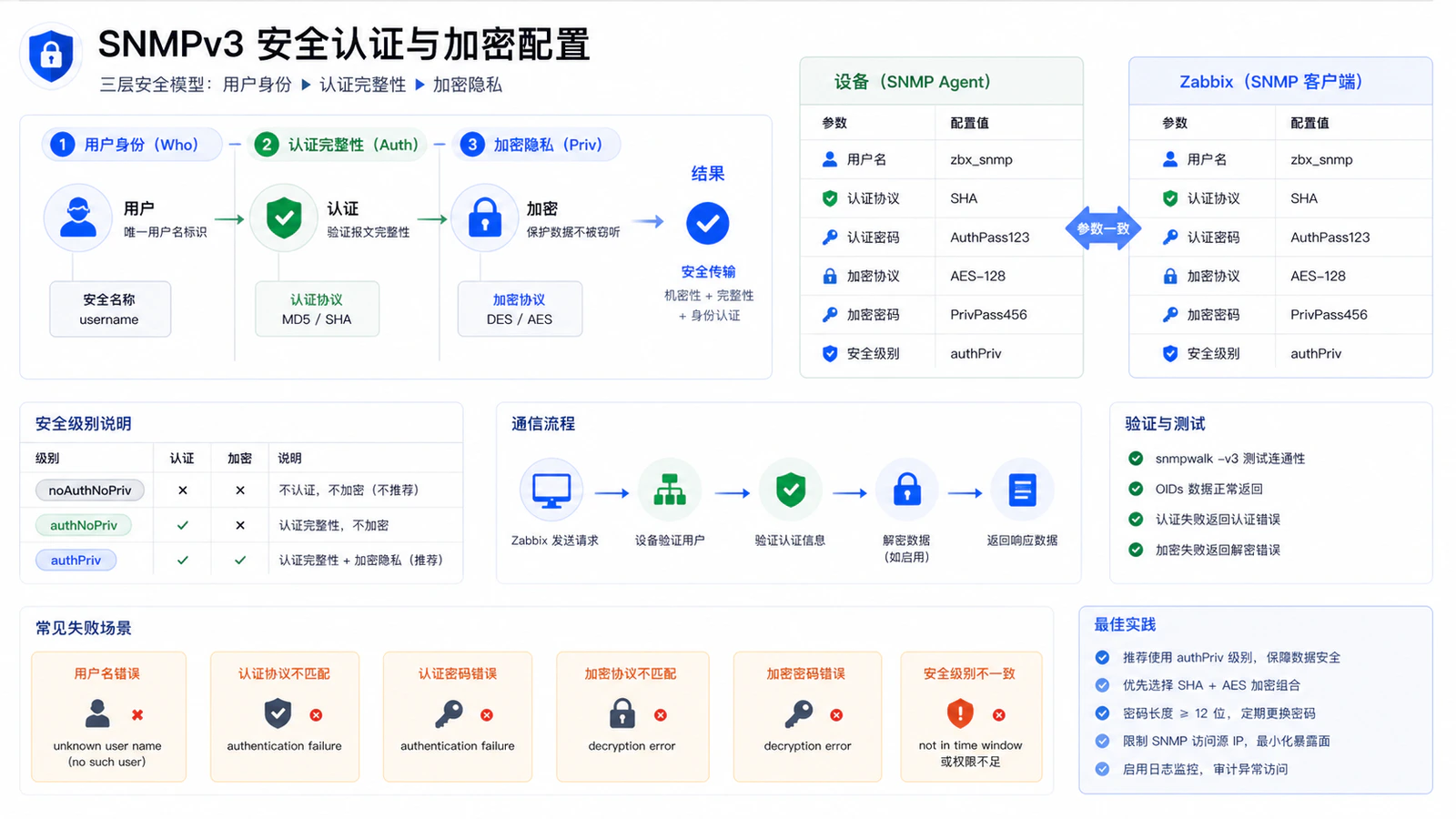Click the checkmark in authNoPriv row 认证 column
Screen dimensions: 1456x819
183,525
